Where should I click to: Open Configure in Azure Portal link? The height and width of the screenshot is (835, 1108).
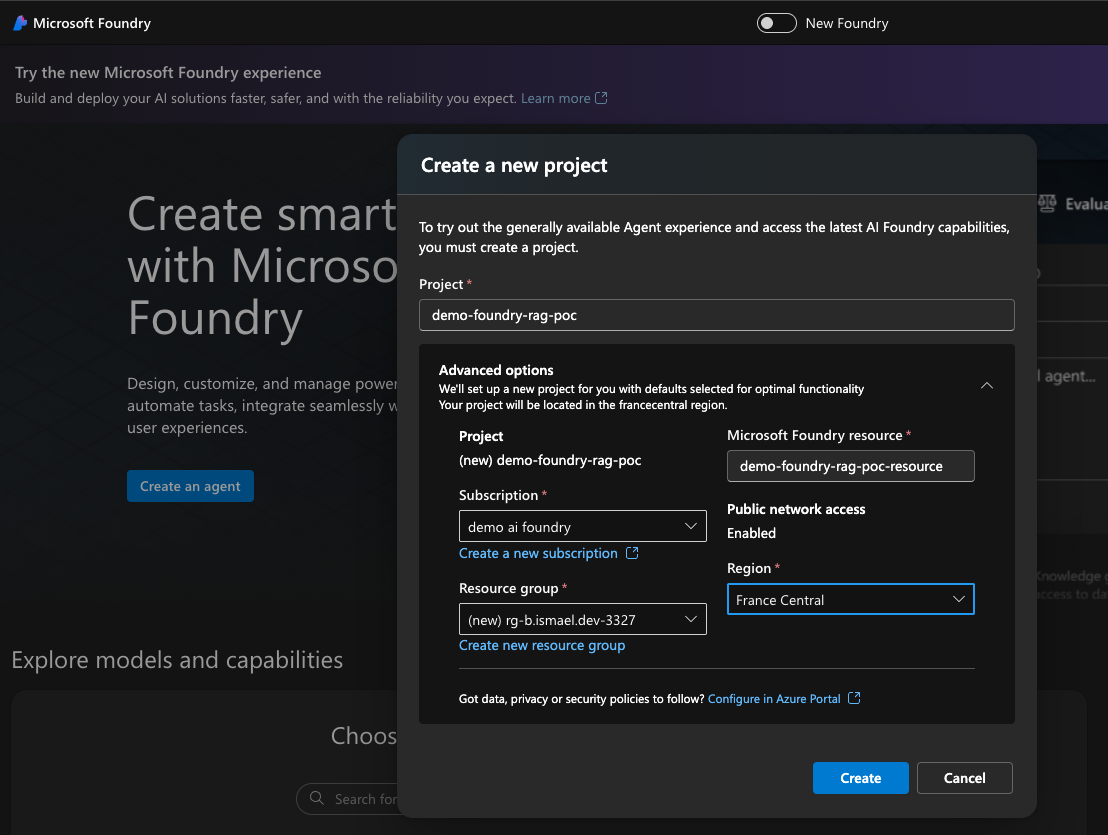click(775, 698)
